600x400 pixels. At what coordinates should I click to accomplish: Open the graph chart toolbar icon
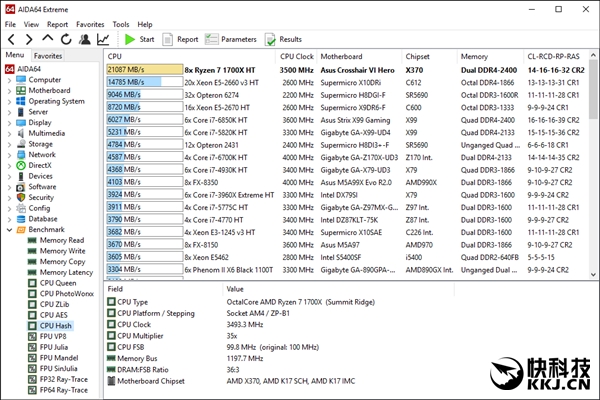[x=103, y=39]
